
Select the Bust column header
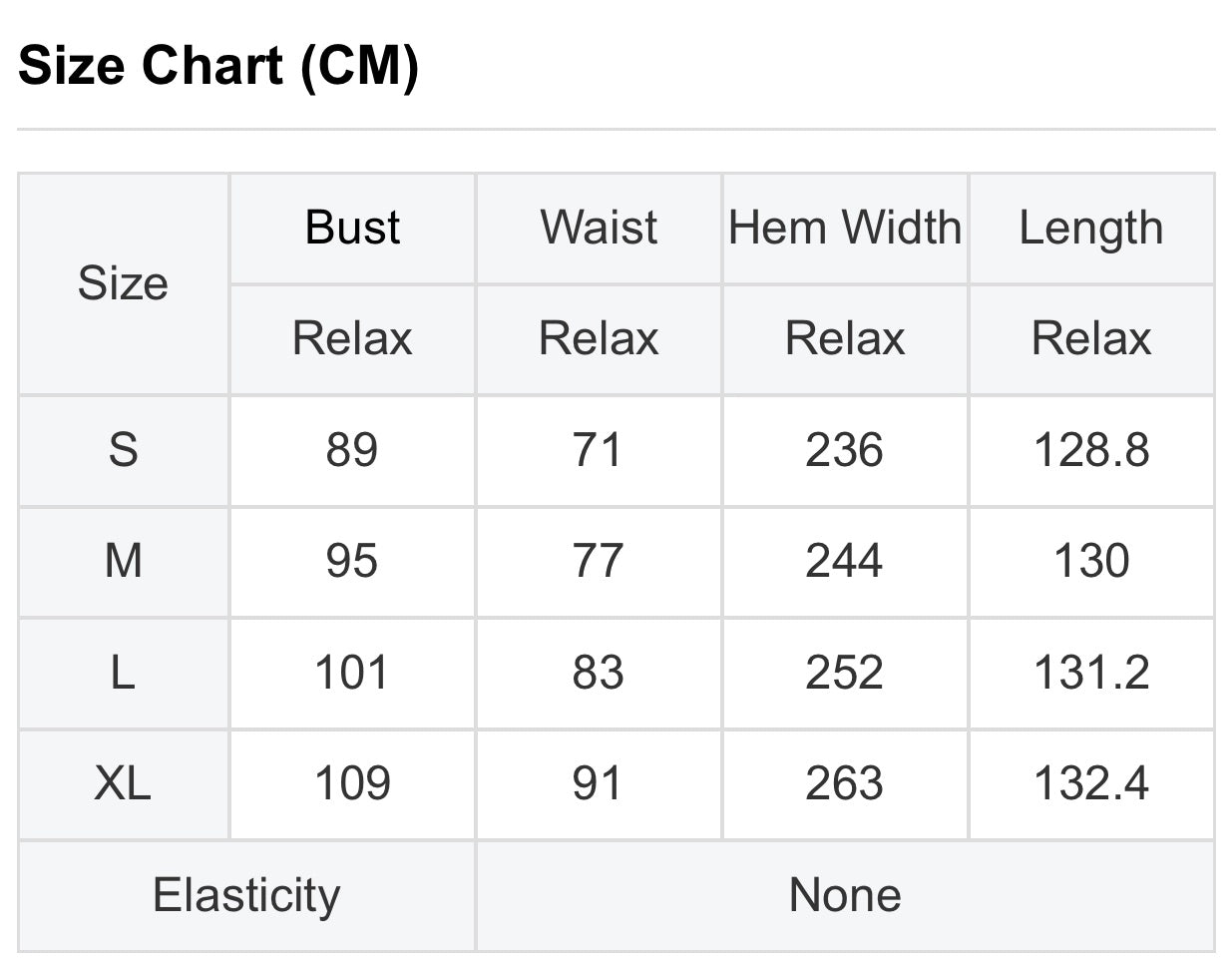352,228
